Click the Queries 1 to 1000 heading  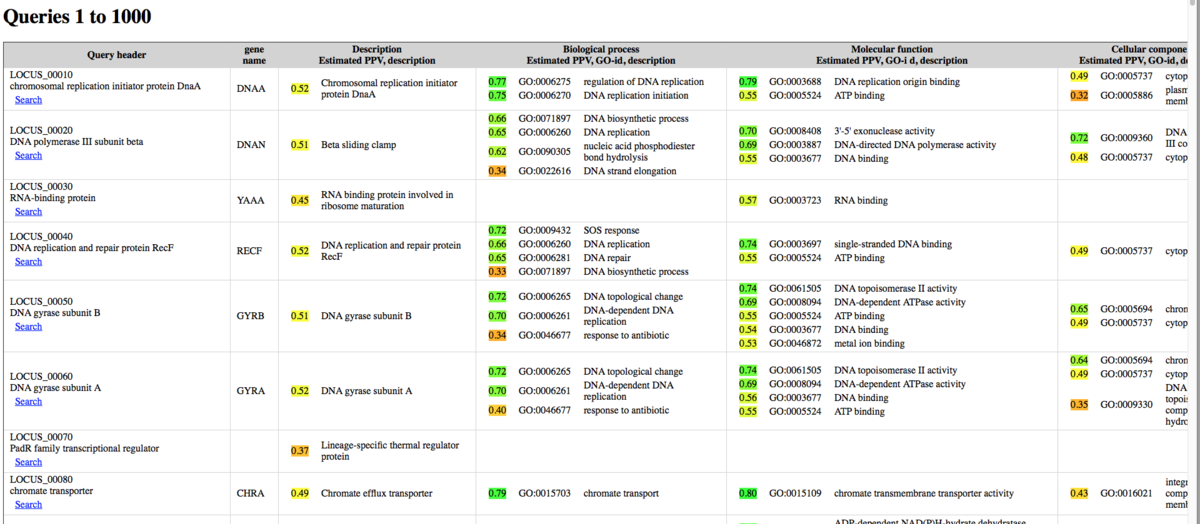point(78,17)
